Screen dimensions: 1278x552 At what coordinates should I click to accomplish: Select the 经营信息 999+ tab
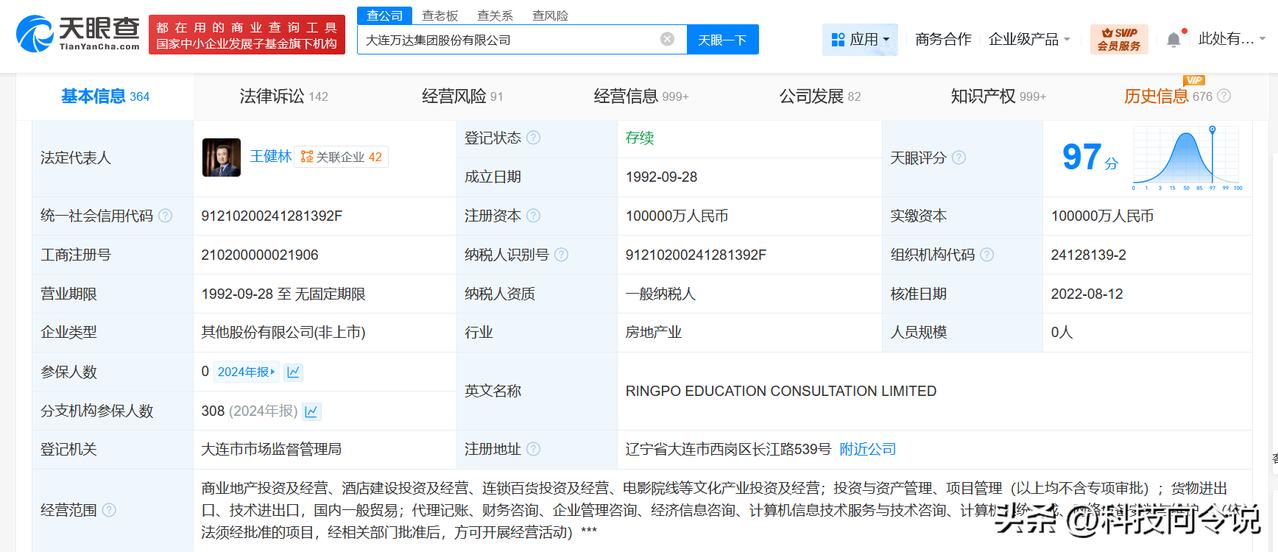[641, 97]
